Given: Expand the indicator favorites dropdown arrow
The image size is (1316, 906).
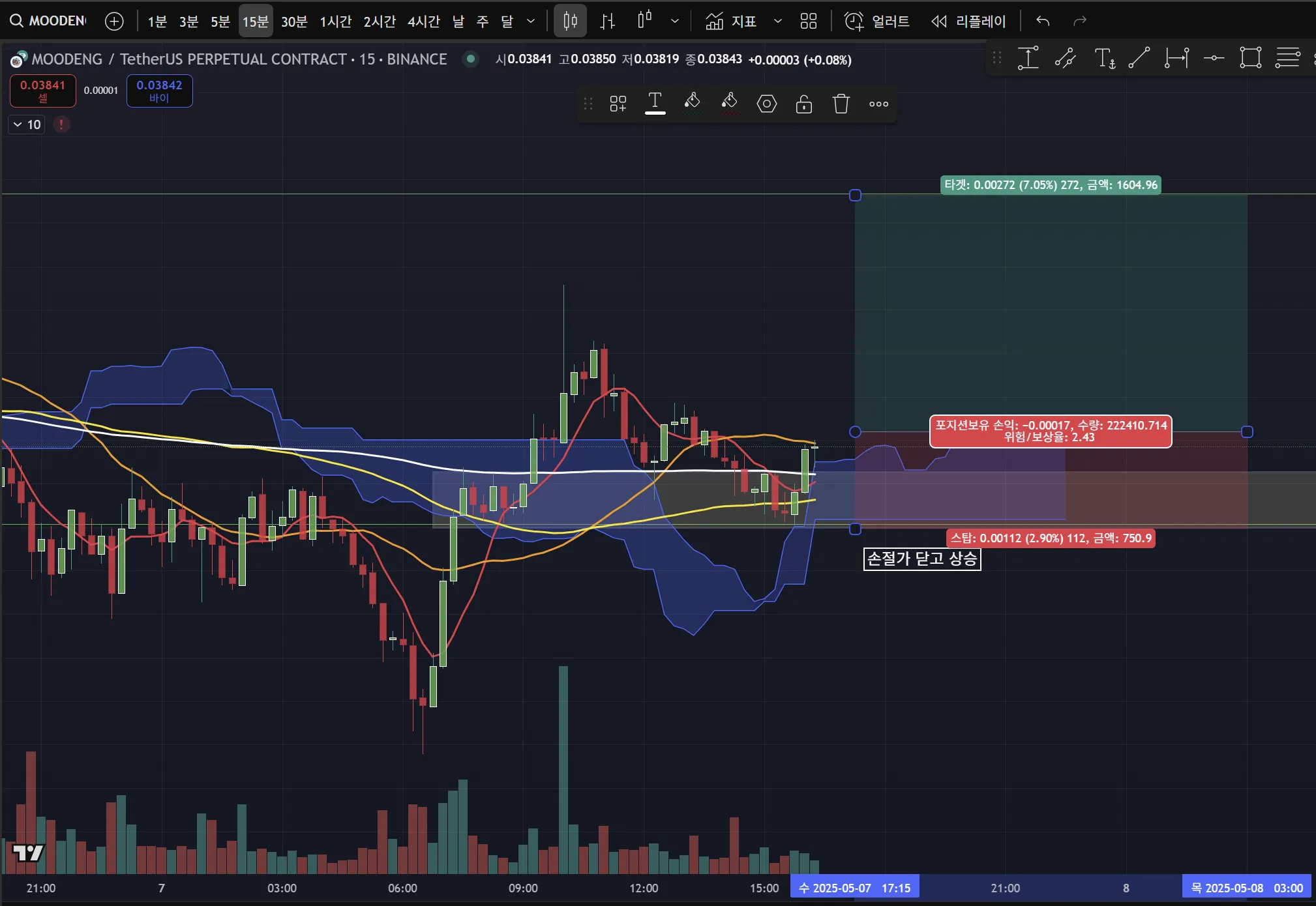Looking at the screenshot, I should tap(778, 21).
